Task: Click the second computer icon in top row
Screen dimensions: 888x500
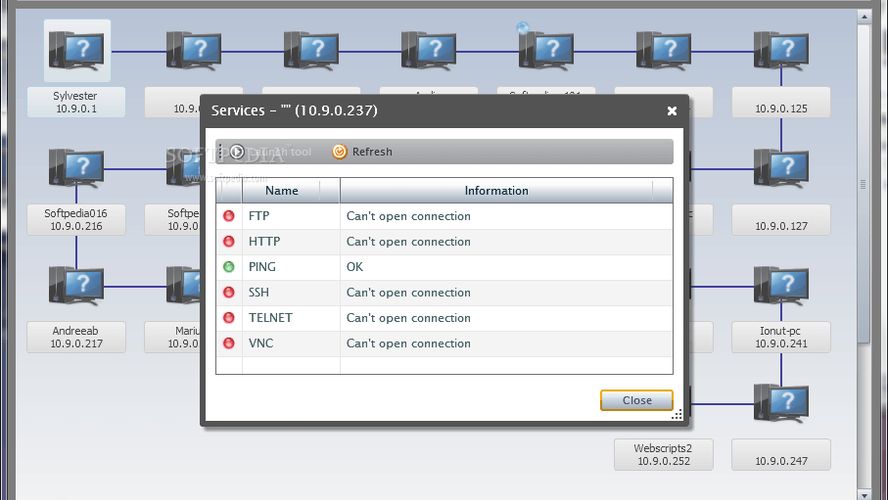Action: [194, 51]
